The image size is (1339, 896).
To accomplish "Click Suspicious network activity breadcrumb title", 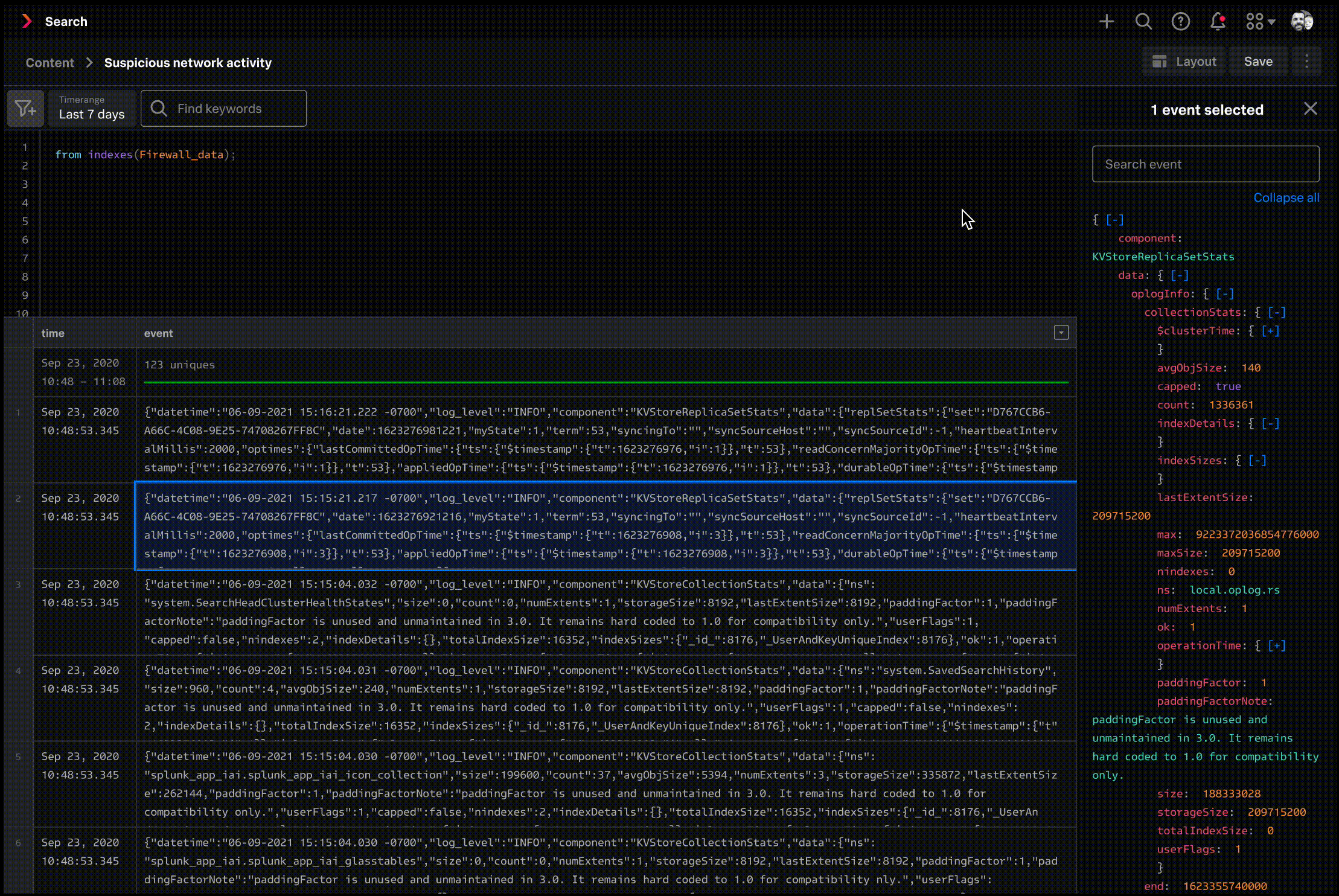I will [x=188, y=63].
